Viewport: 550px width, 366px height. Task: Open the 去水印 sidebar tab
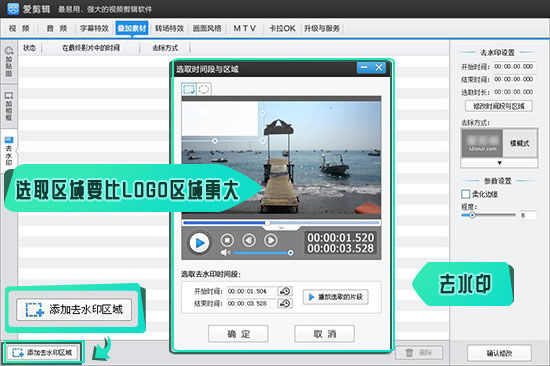(x=9, y=151)
